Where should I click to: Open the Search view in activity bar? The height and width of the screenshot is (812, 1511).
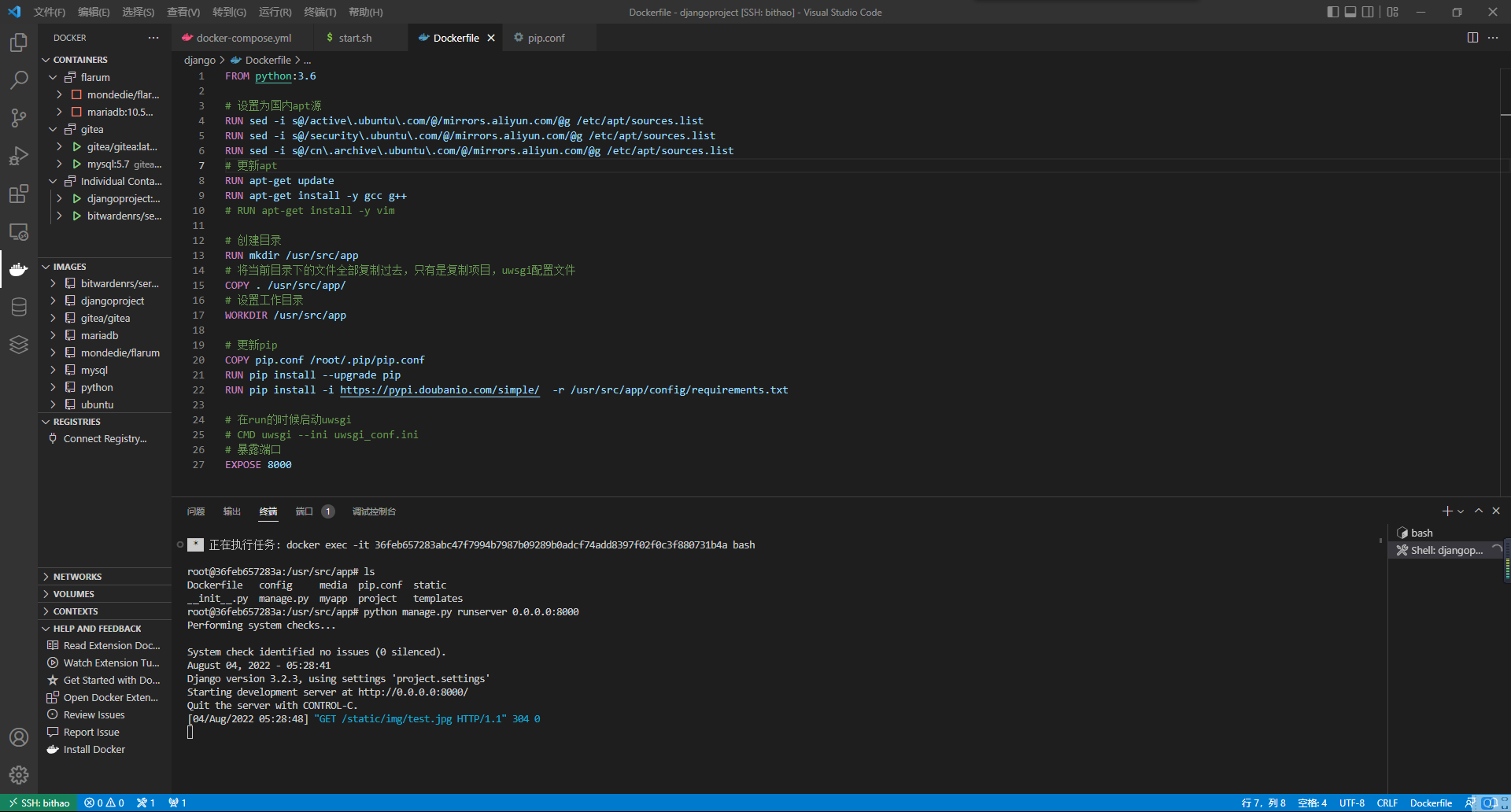[19, 79]
